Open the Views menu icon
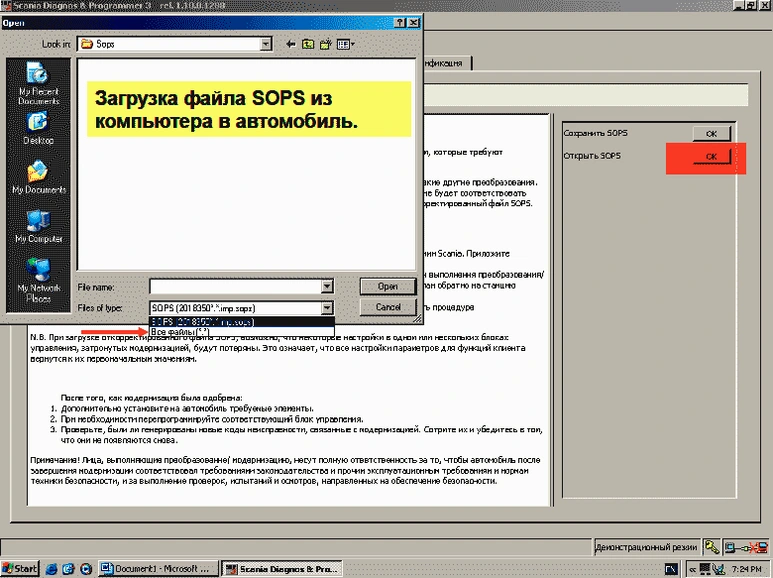The width and height of the screenshot is (773, 578). [345, 44]
